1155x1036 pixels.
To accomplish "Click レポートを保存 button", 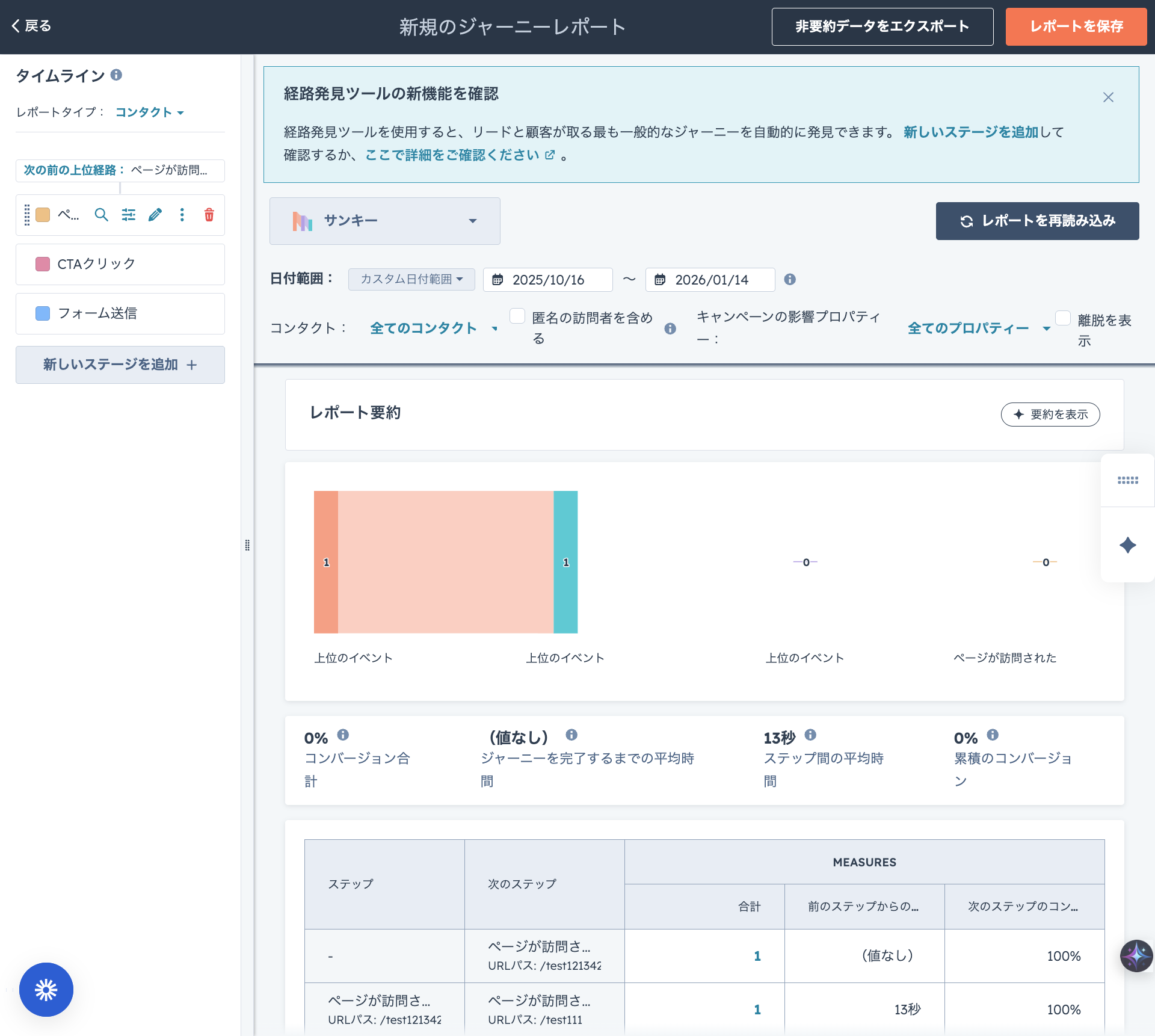I will [1076, 26].
